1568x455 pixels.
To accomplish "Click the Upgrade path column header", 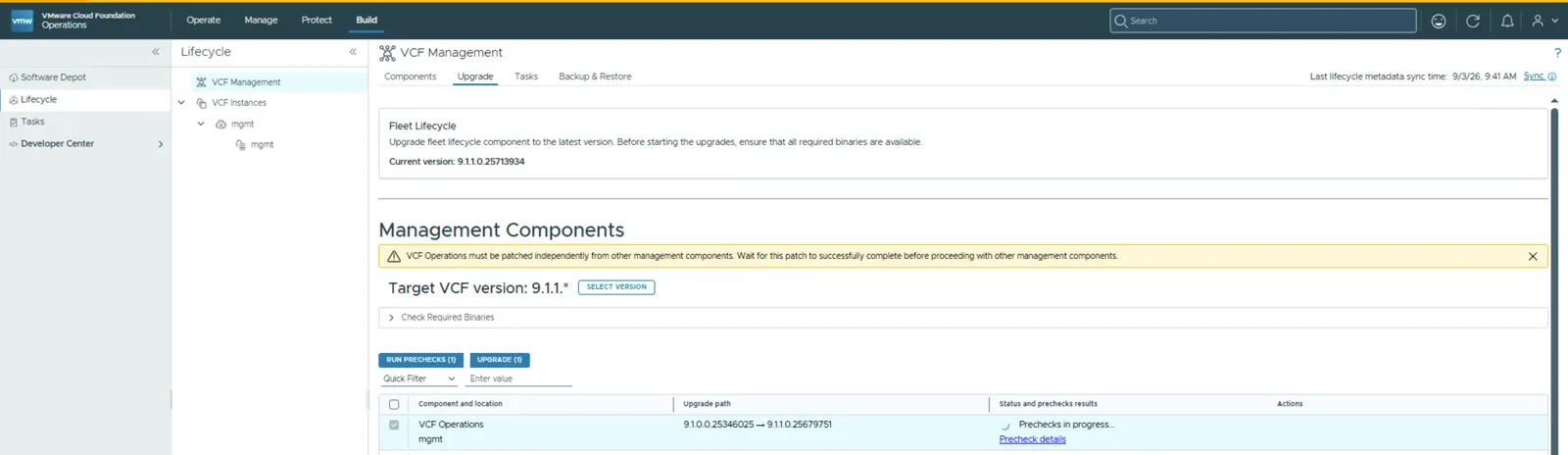I will 707,404.
